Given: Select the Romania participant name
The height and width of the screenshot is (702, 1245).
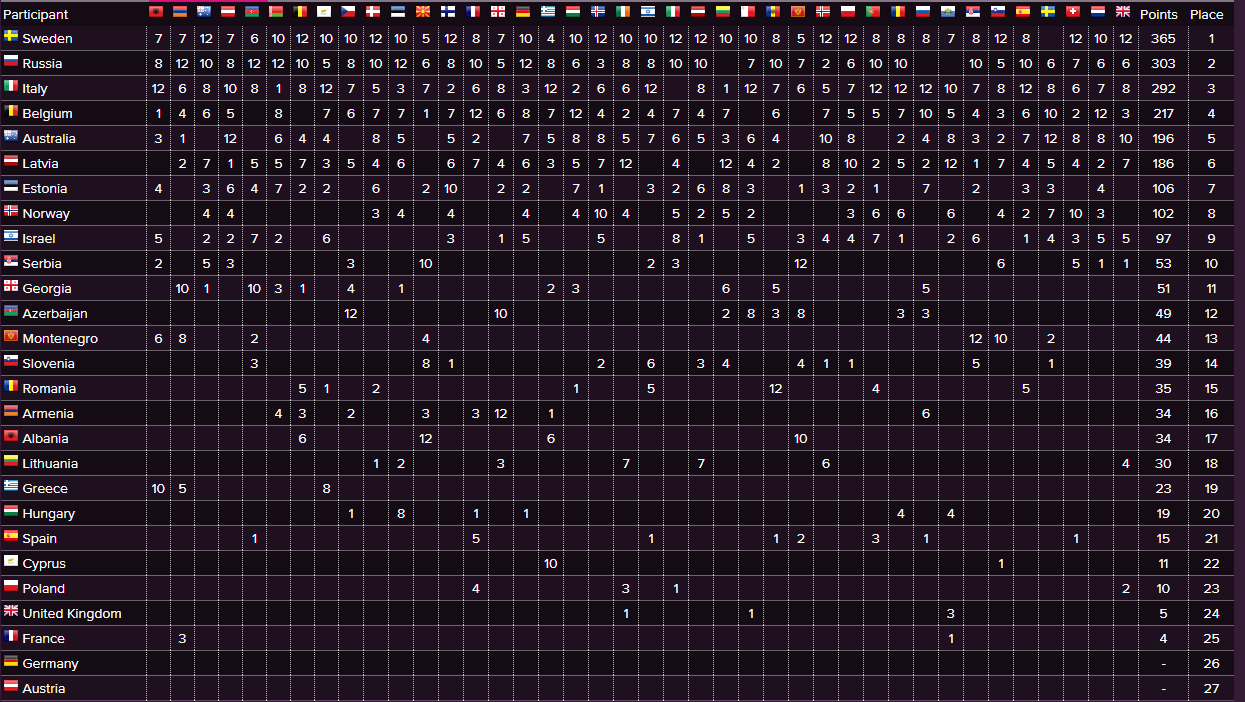Looking at the screenshot, I should (49, 388).
